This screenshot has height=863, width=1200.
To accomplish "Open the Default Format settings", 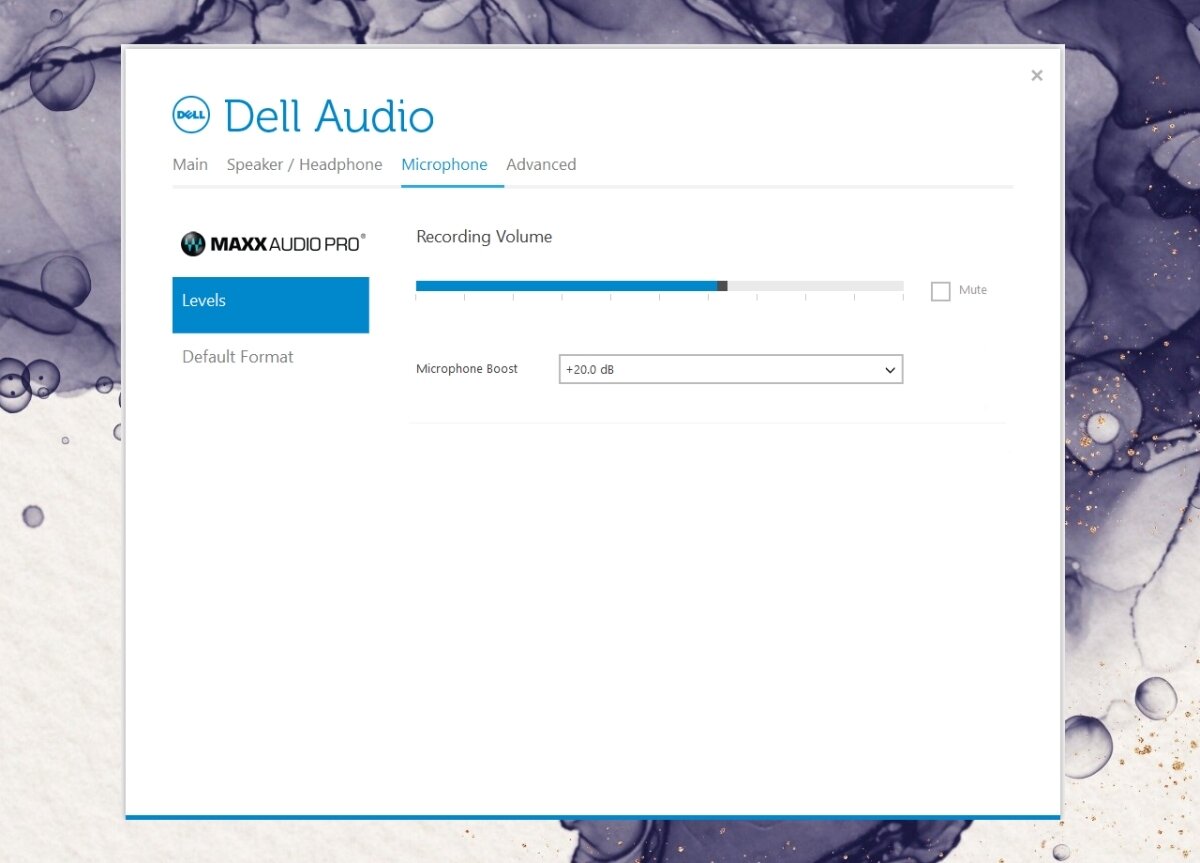I will pyautogui.click(x=237, y=356).
